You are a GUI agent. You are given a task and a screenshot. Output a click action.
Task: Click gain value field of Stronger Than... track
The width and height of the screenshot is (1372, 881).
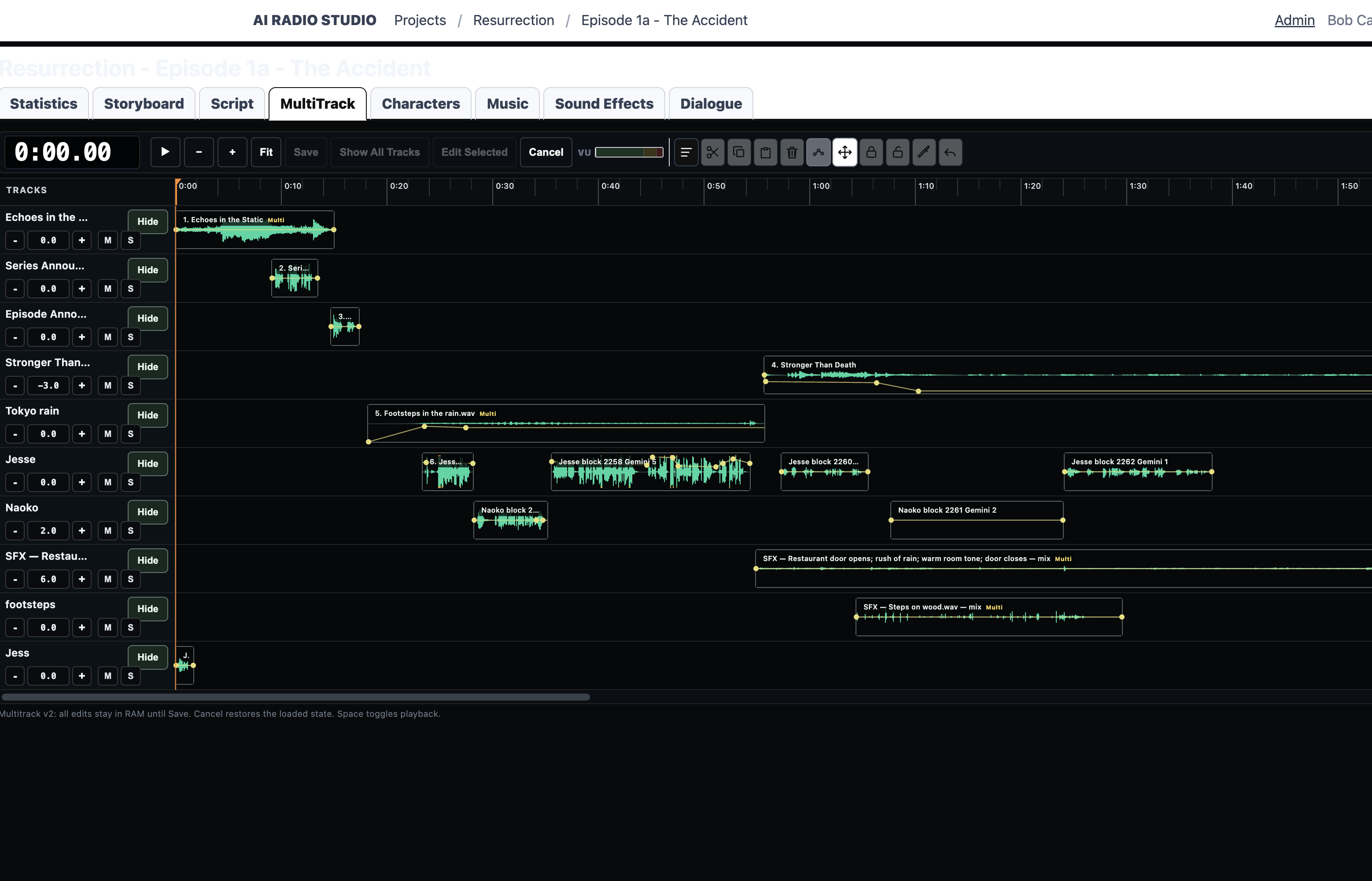point(48,385)
